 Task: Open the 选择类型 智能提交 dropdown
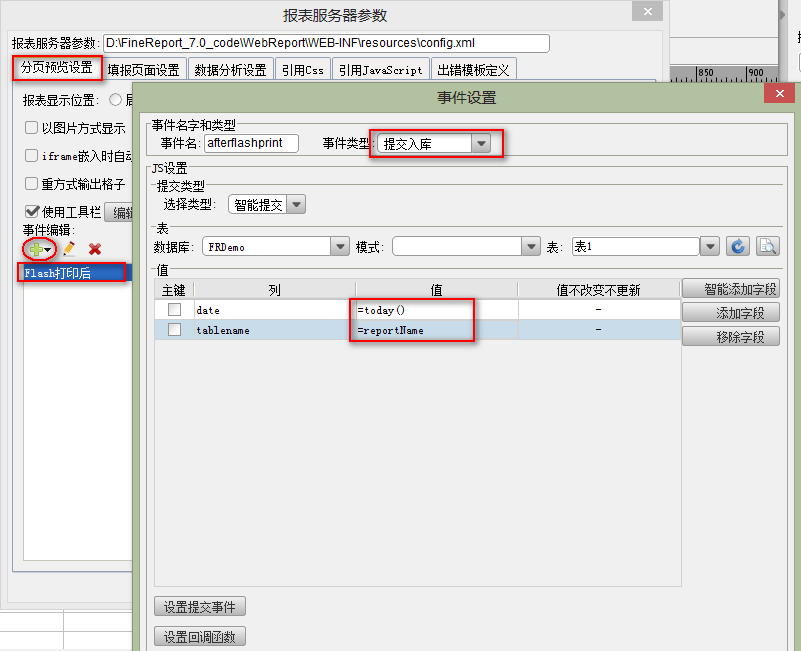[x=296, y=205]
